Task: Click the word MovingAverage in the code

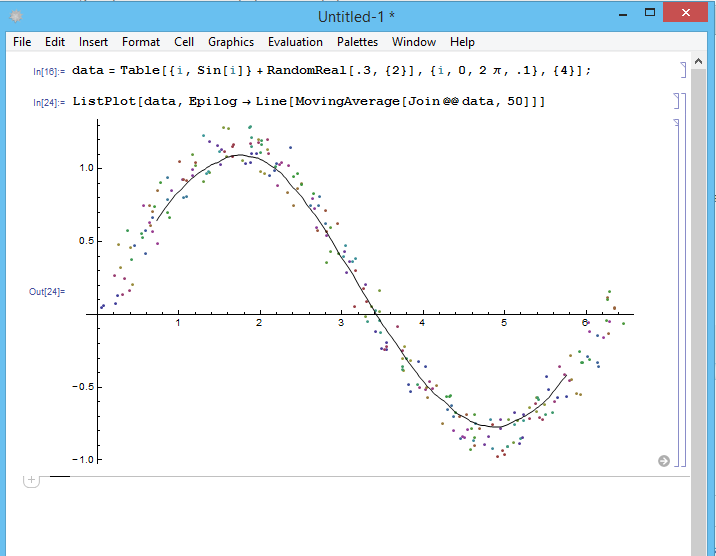Action: (347, 101)
